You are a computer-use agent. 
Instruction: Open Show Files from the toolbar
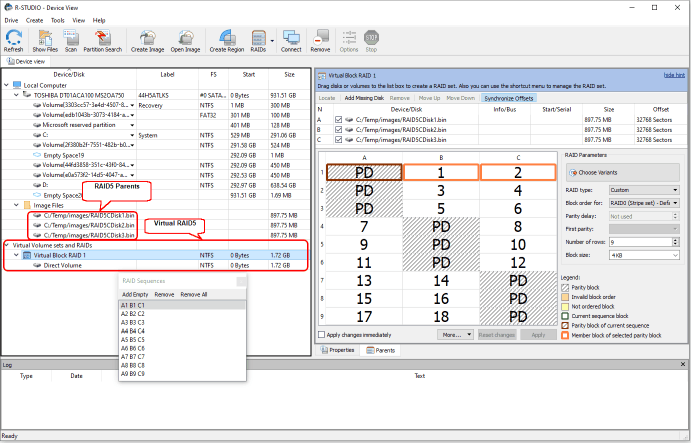[x=45, y=41]
